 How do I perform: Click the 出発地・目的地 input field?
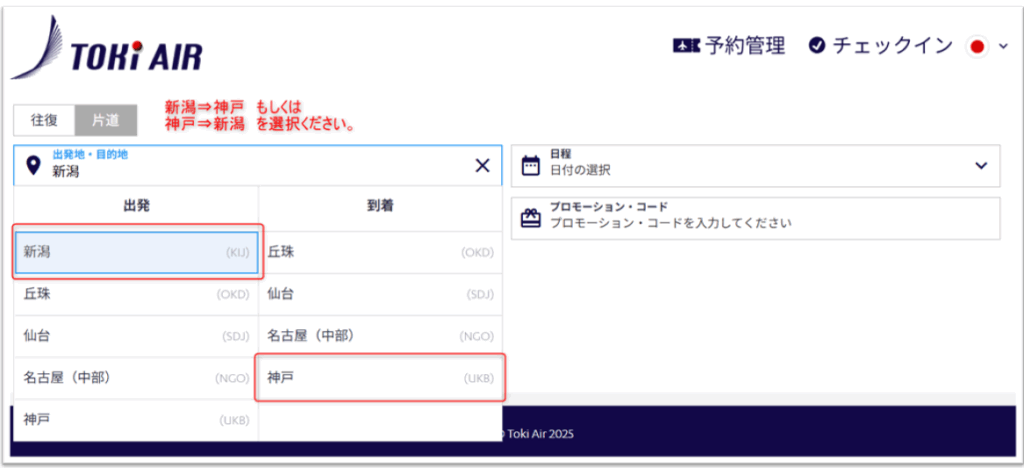(258, 165)
